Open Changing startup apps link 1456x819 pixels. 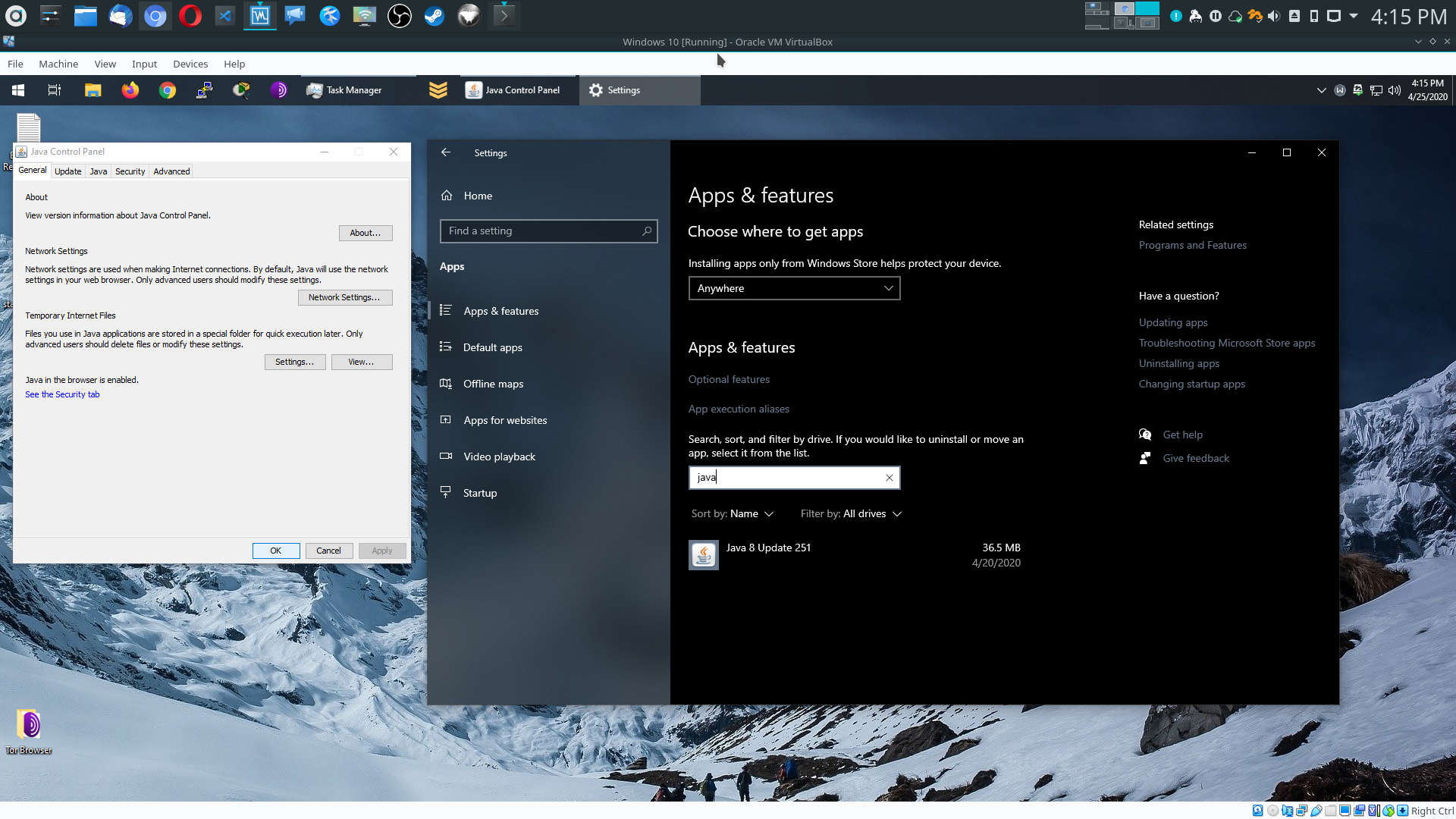(1192, 384)
